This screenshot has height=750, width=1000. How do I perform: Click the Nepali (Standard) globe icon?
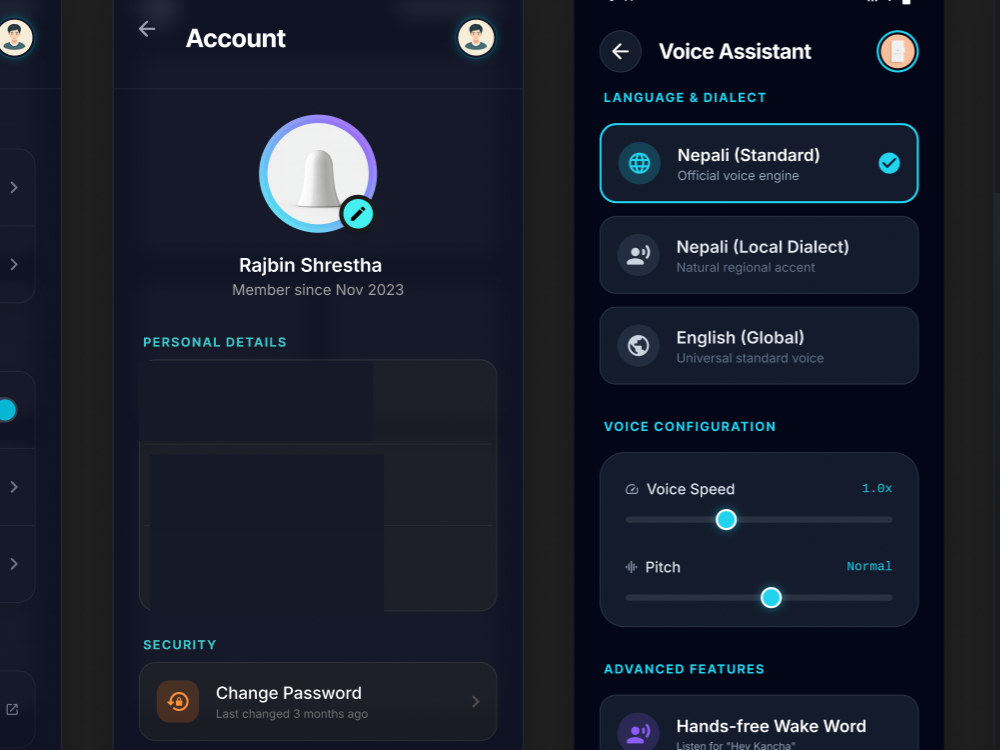[639, 163]
